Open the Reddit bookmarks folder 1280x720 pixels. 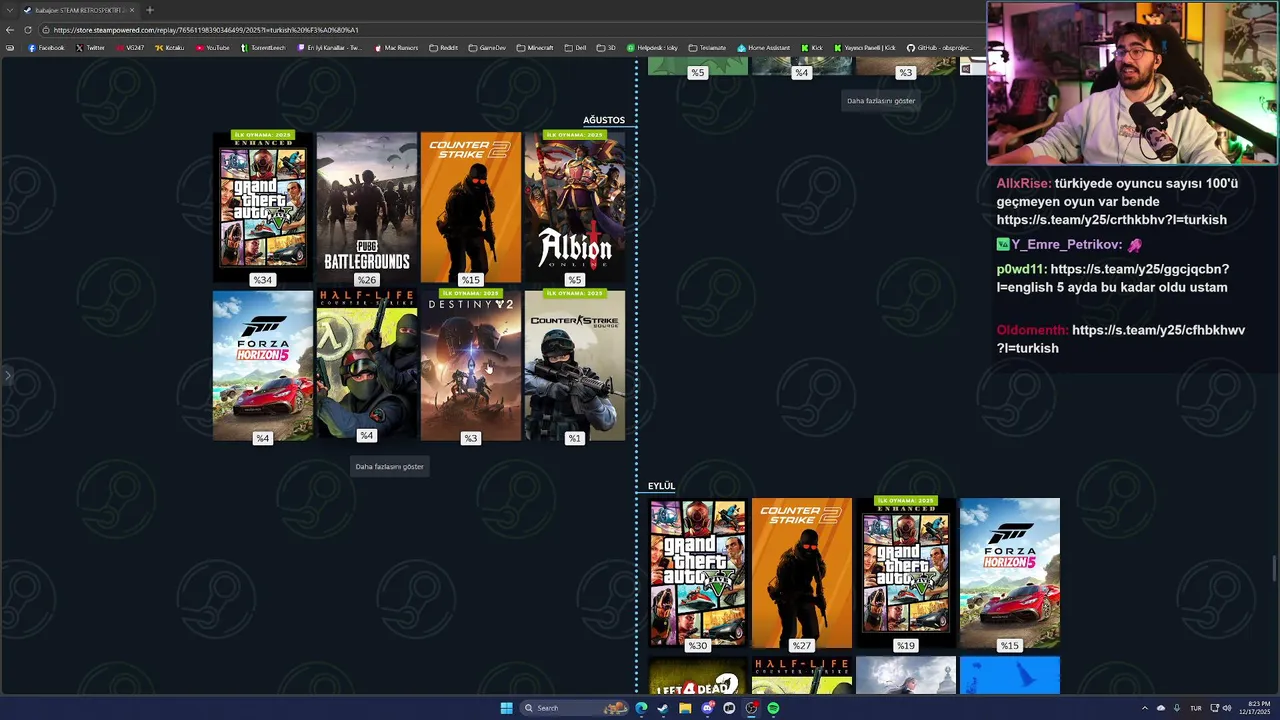tap(443, 48)
